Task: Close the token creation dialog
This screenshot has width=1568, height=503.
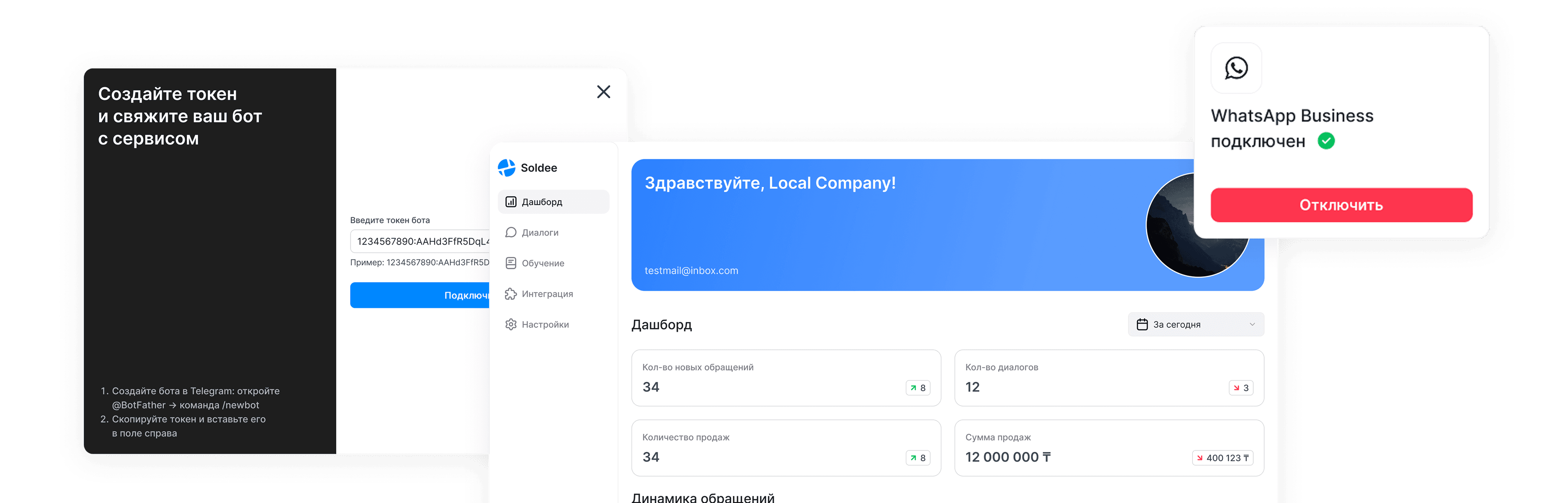Action: pos(603,92)
